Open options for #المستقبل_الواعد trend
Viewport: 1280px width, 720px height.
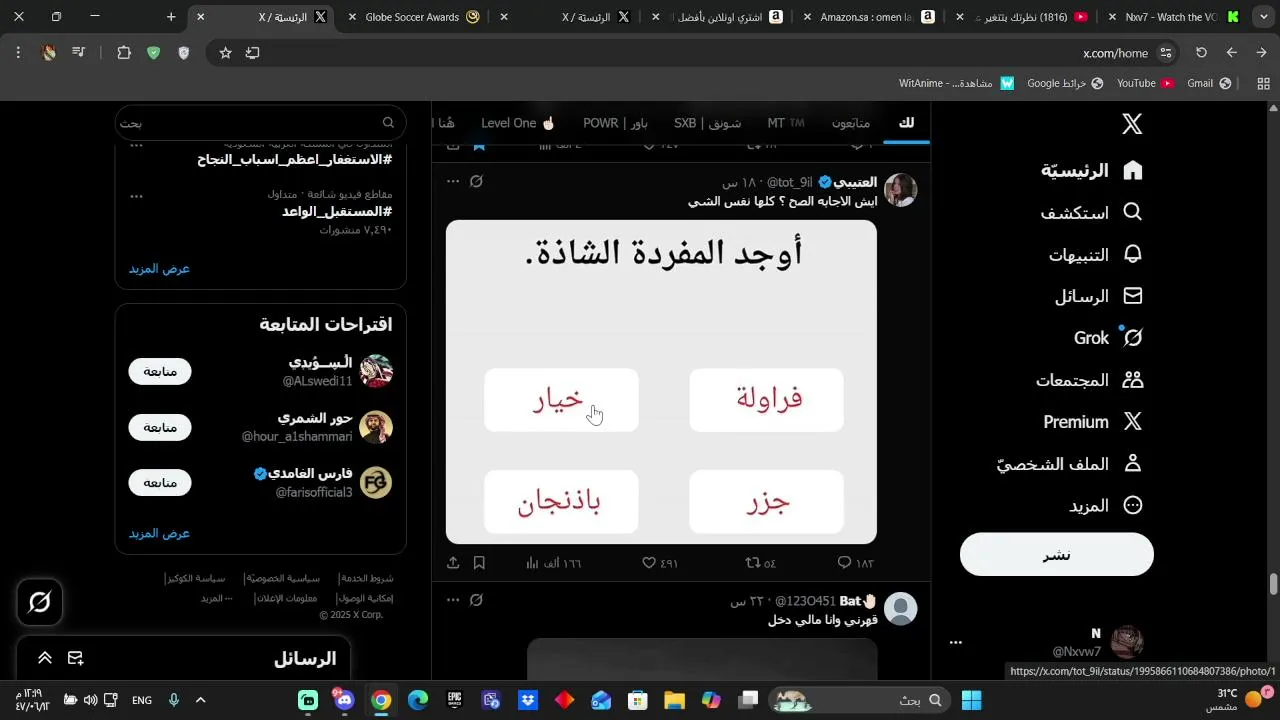137,196
